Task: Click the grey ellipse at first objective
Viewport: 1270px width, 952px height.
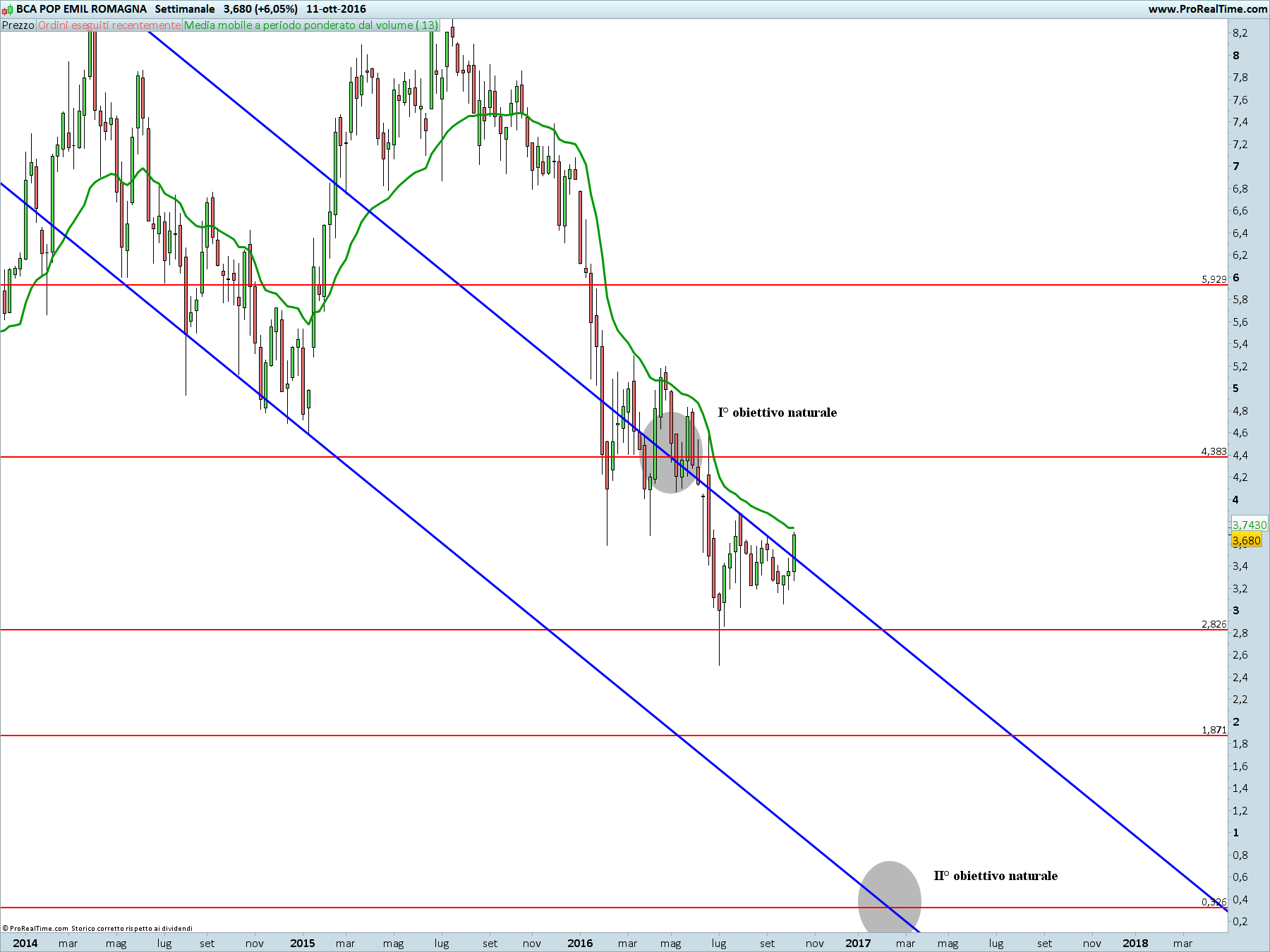Action: (x=671, y=453)
